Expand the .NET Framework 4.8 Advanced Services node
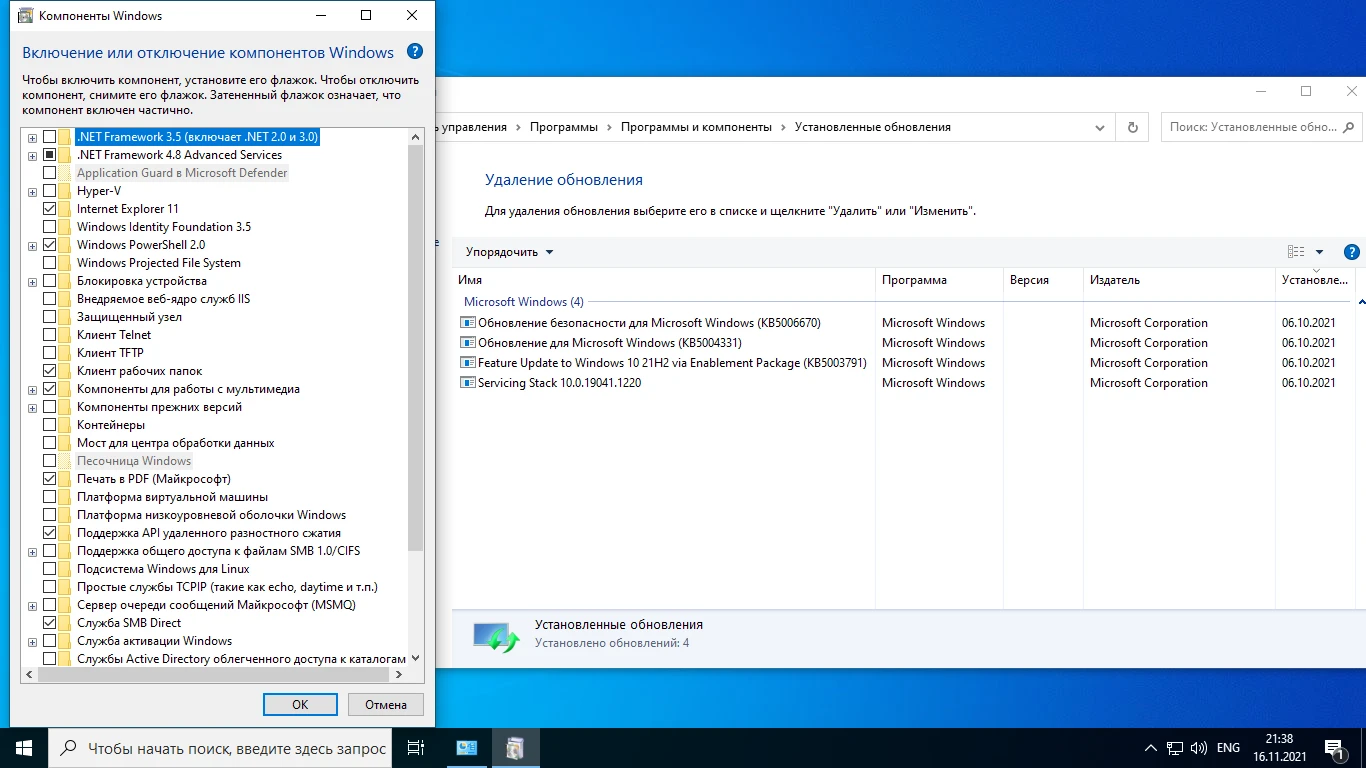 pos(33,155)
